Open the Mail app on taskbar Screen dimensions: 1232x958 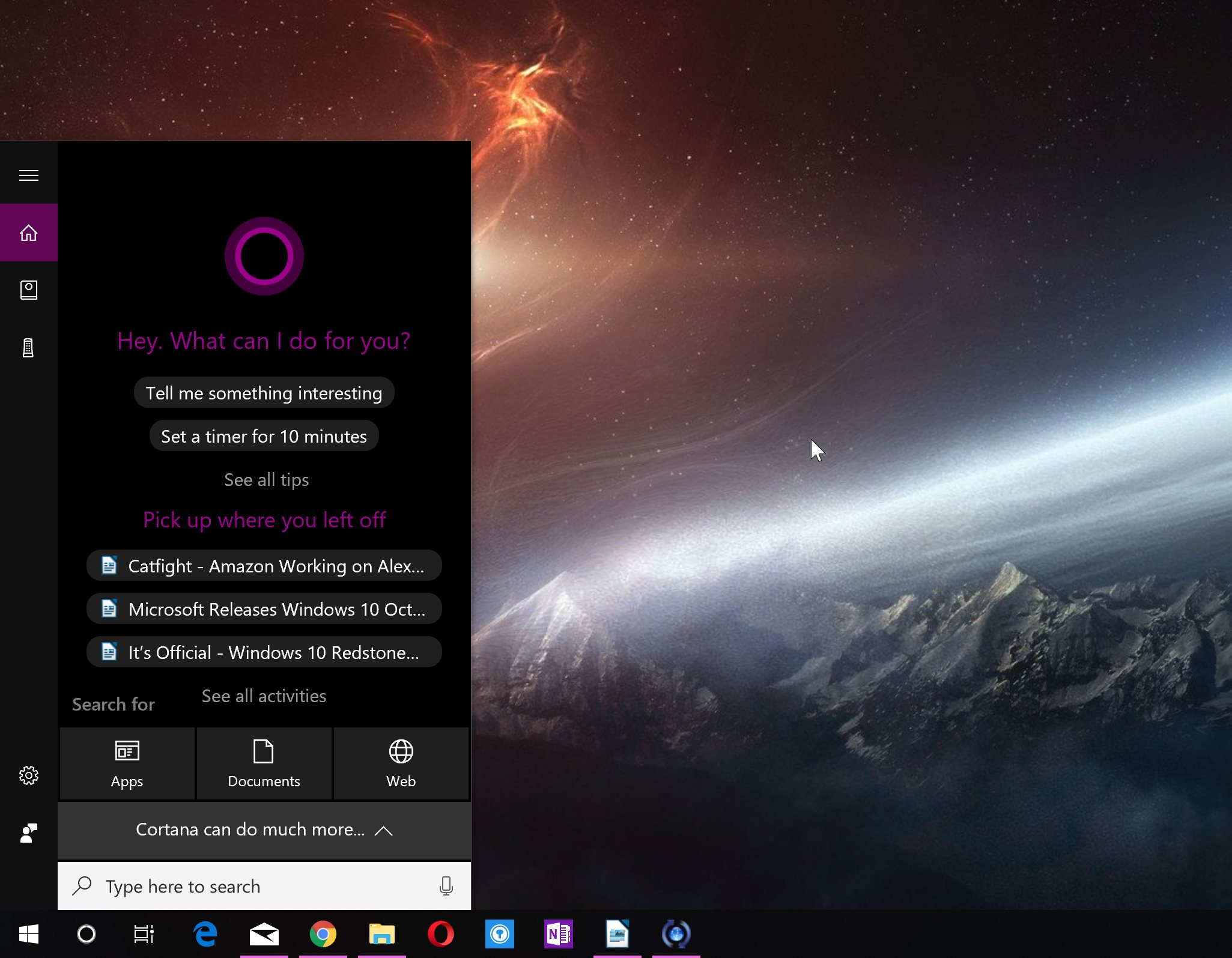coord(264,934)
